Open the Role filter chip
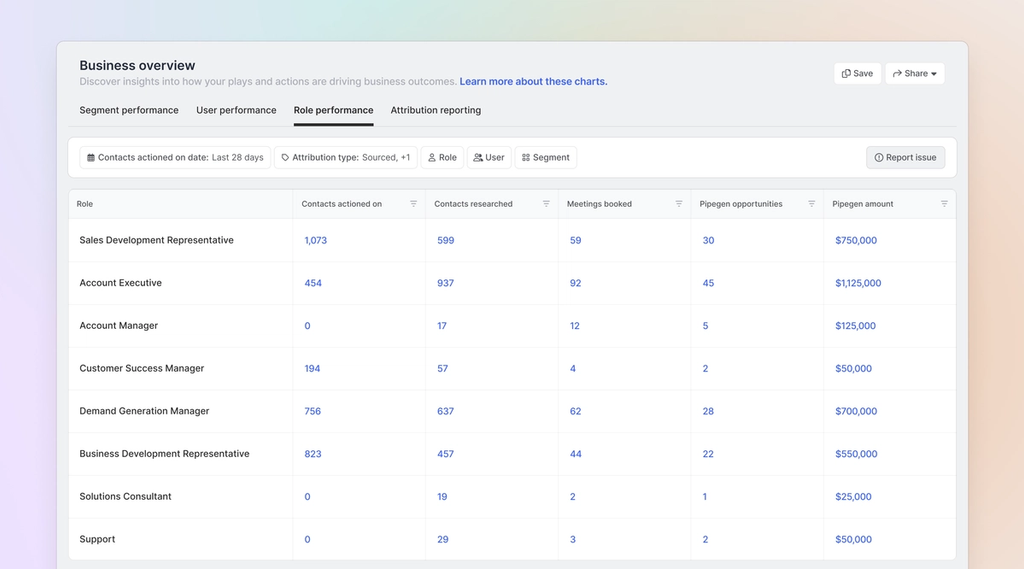The image size is (1024, 569). click(x=442, y=157)
